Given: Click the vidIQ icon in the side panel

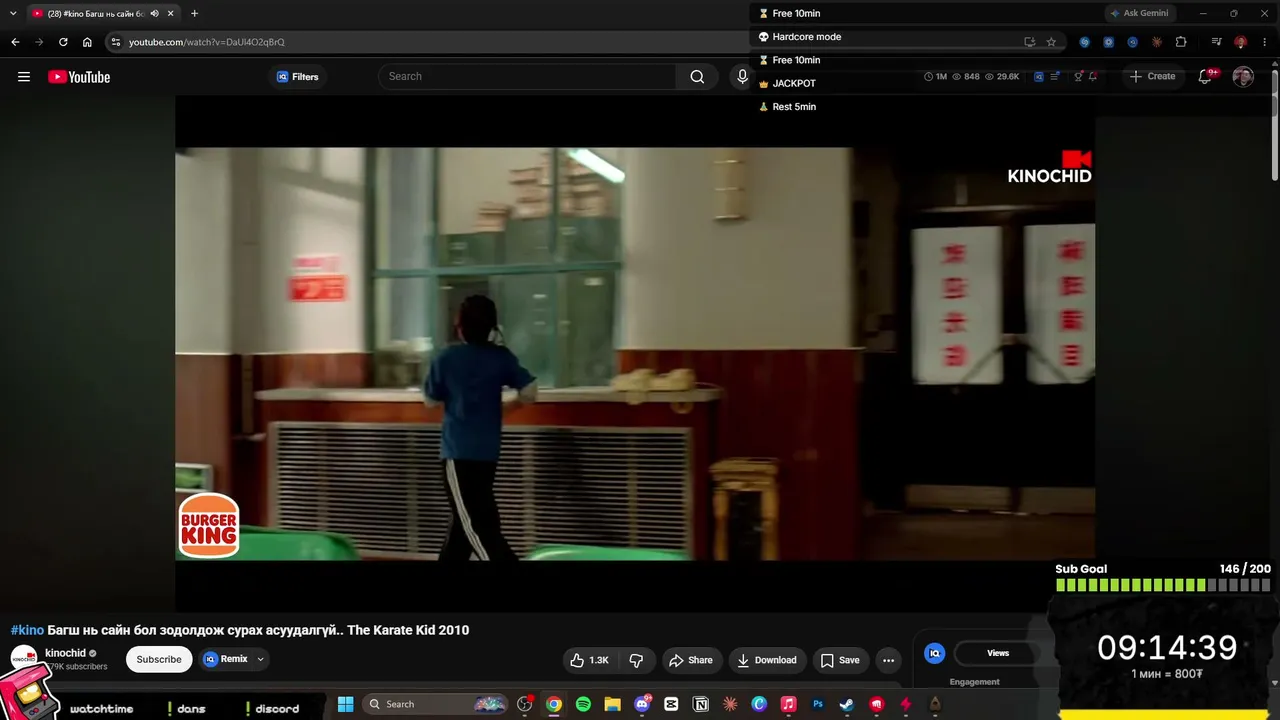Looking at the screenshot, I should (x=934, y=653).
